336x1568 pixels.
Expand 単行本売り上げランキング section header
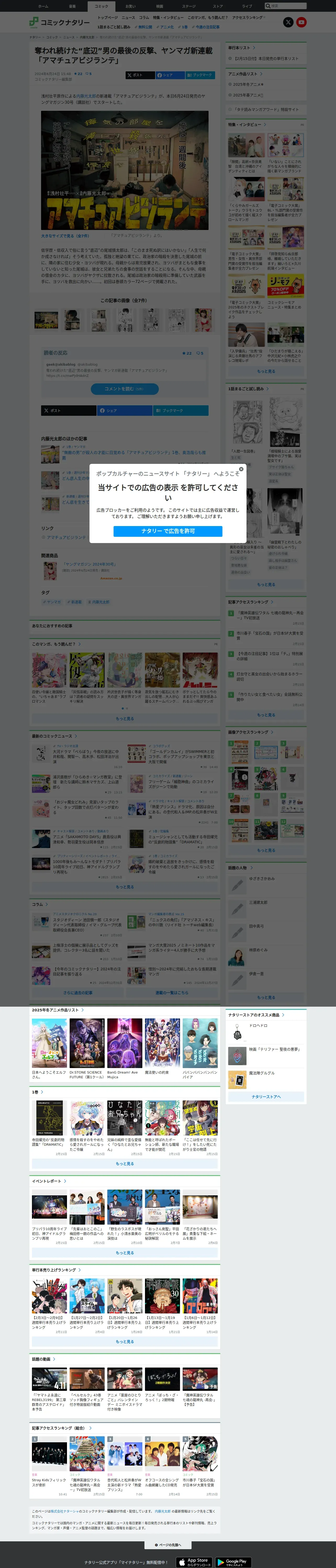point(55,1270)
